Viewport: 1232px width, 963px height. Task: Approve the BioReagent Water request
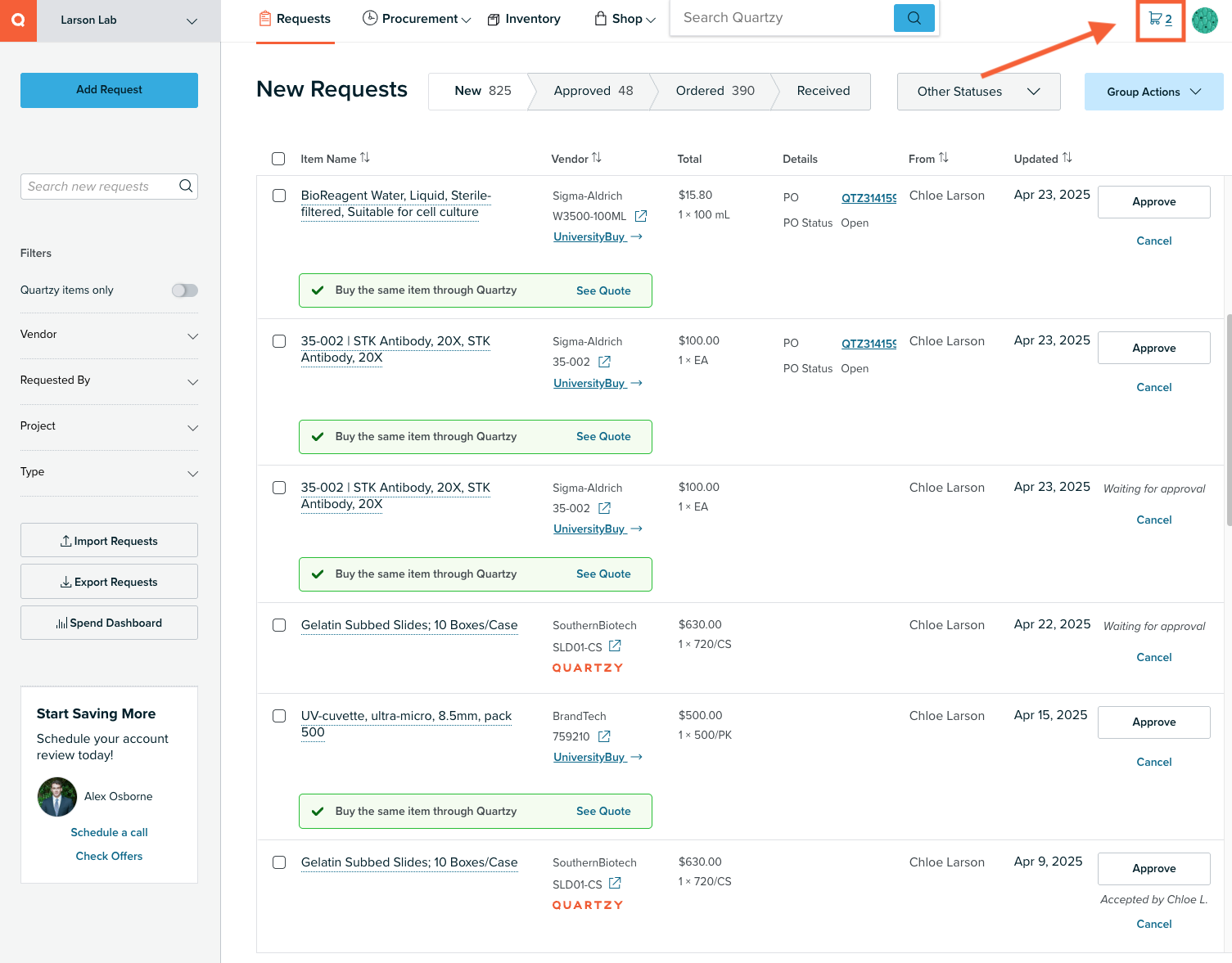[x=1153, y=202]
